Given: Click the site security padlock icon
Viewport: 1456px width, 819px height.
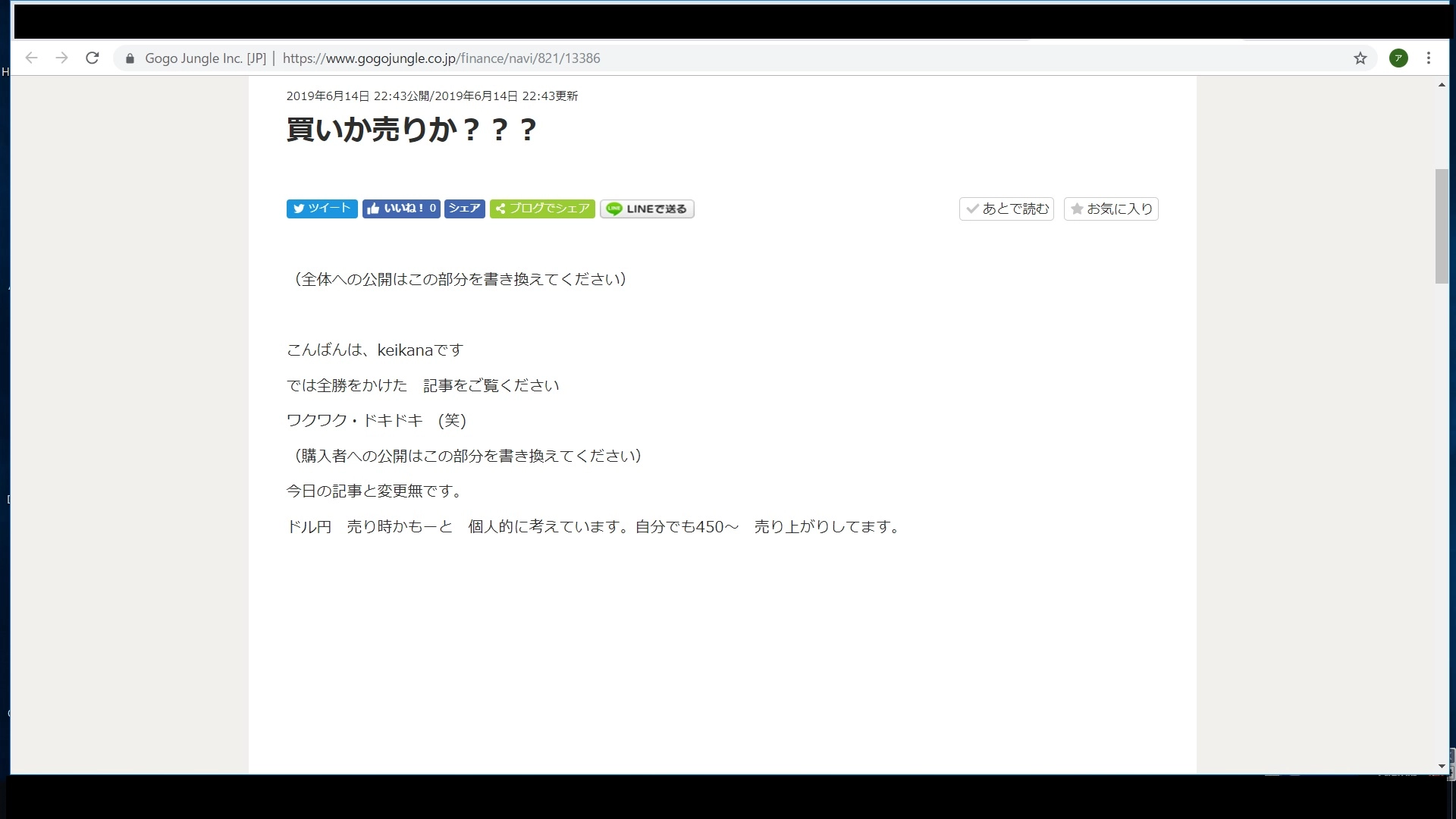Looking at the screenshot, I should [x=130, y=58].
